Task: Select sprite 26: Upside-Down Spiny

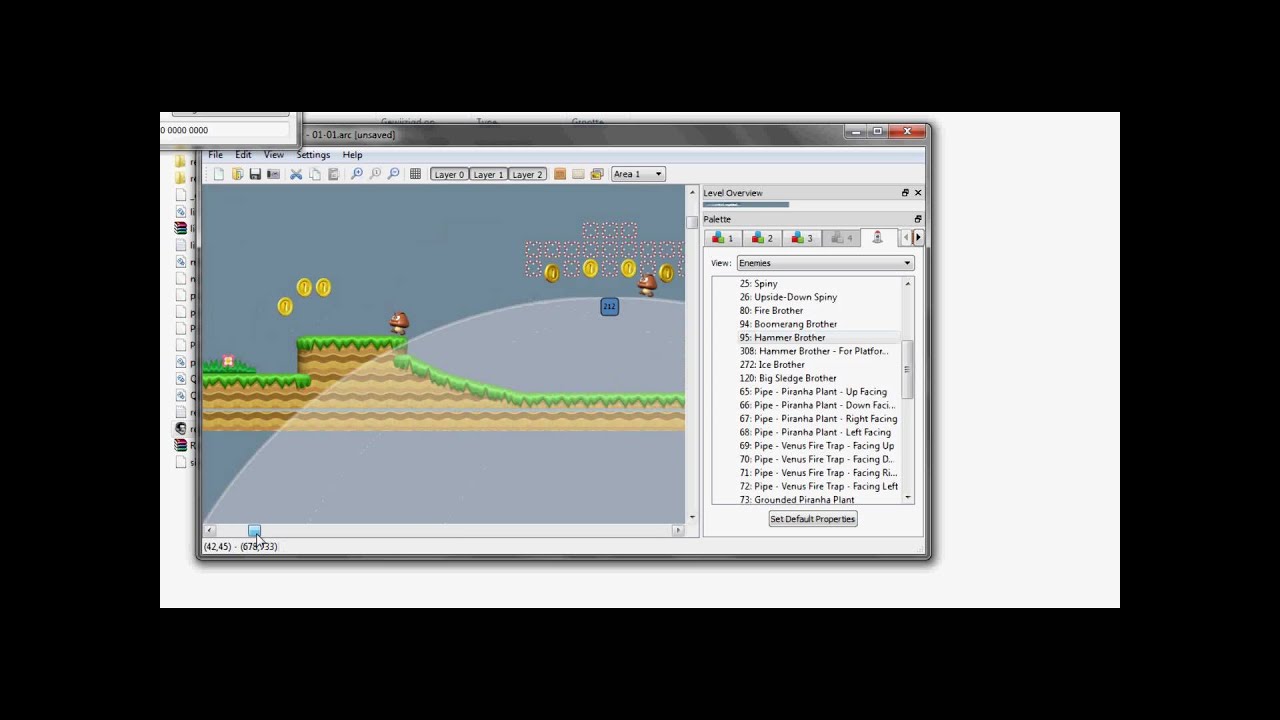Action: pyautogui.click(x=788, y=297)
